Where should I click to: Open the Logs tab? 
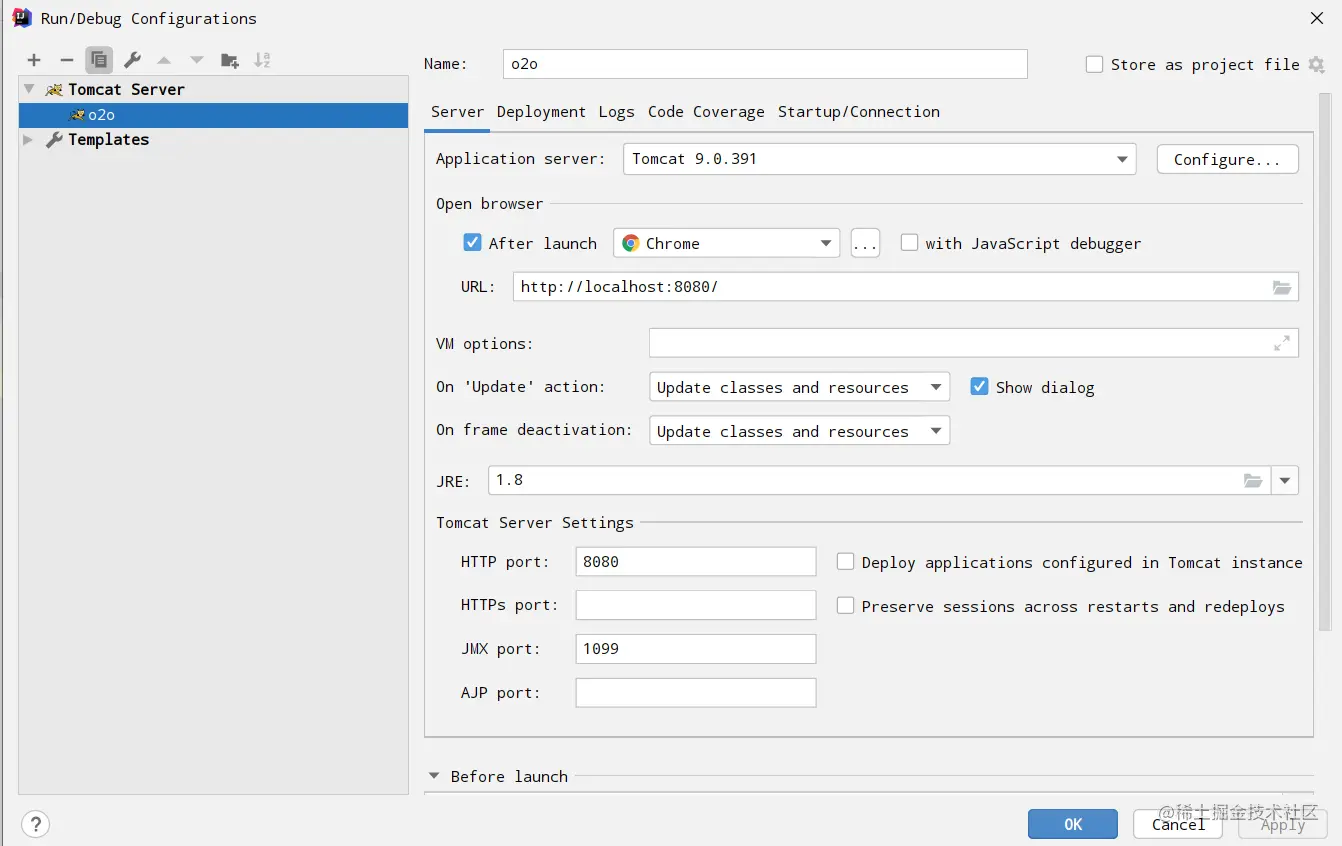click(616, 112)
